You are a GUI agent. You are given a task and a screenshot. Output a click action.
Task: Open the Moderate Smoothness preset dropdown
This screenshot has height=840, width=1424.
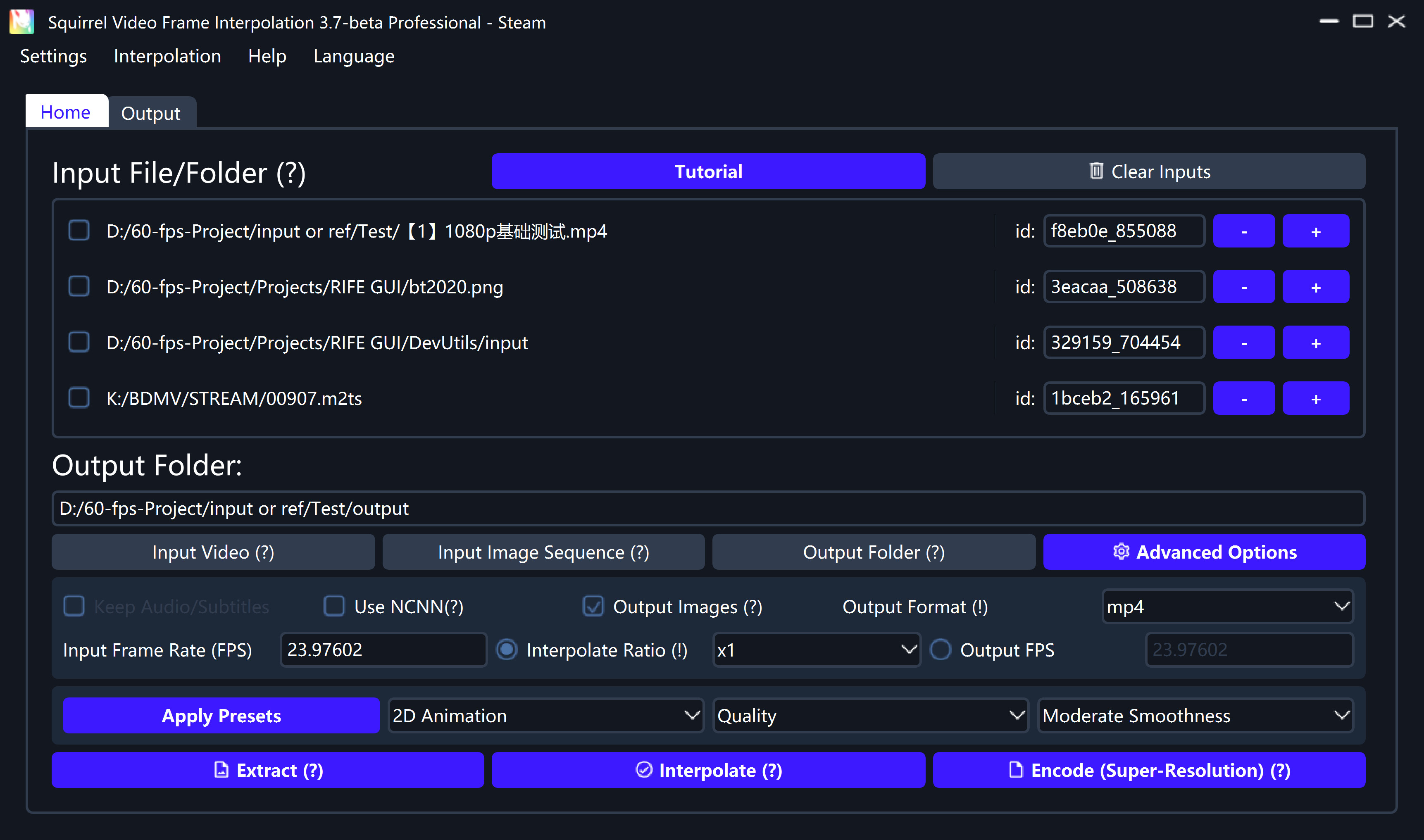(x=1195, y=716)
